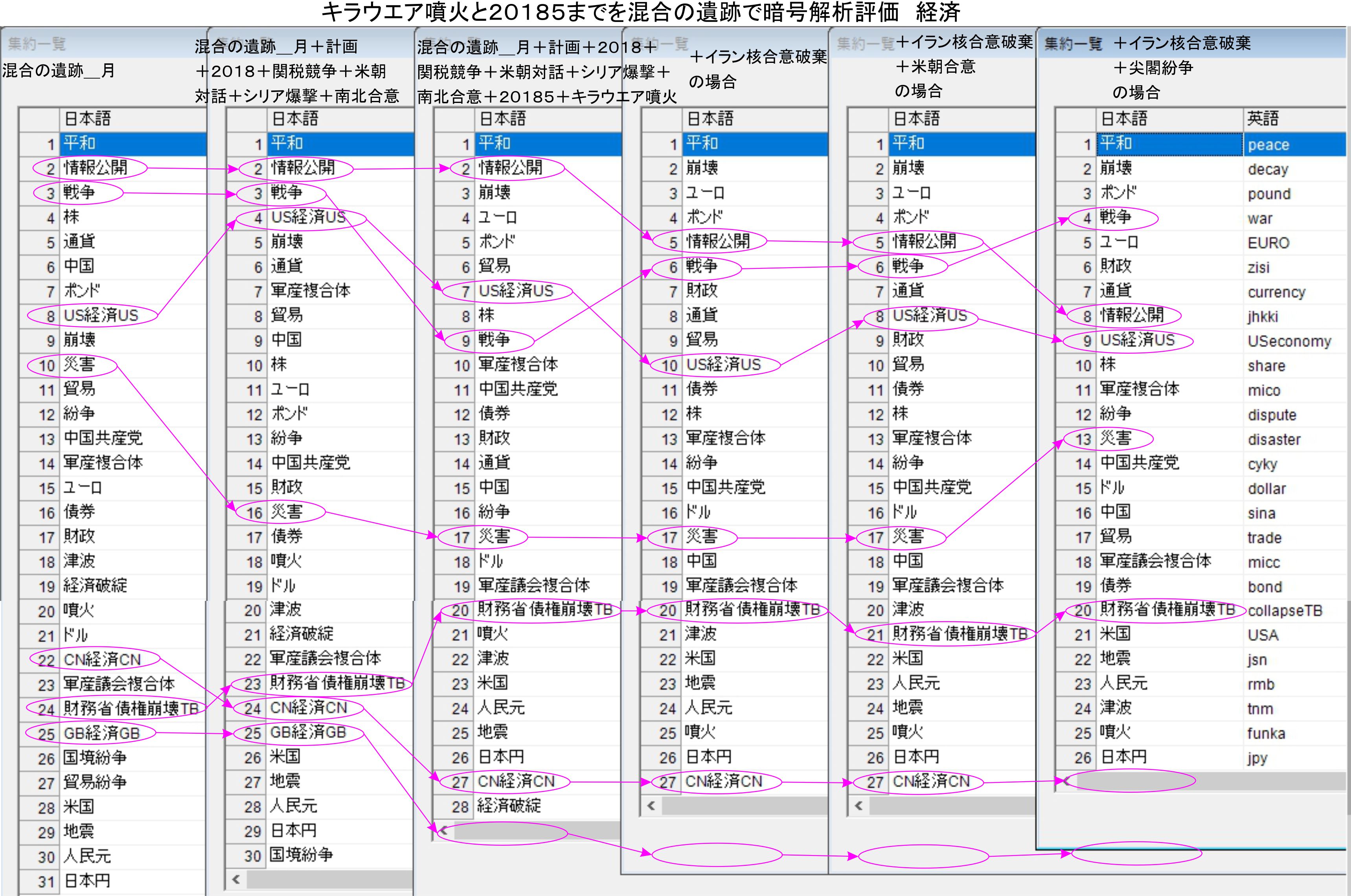The image size is (1351, 896).
Task: Click left scroll arrow below 国境紛争 row 30
Action: click(x=235, y=879)
